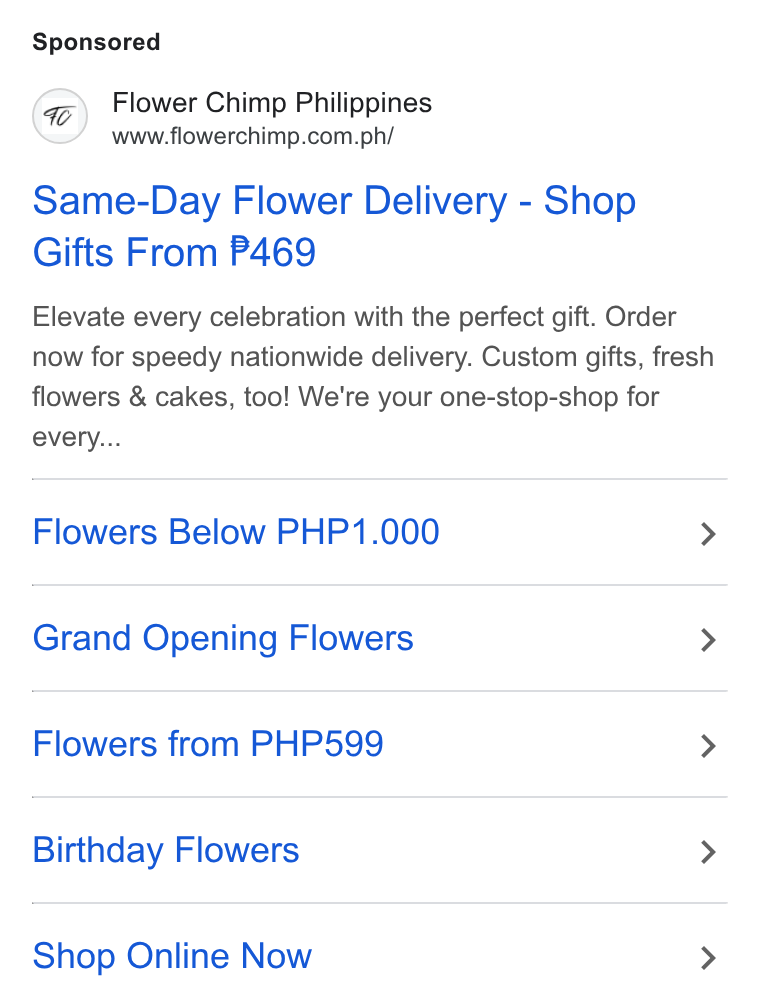Visit the www.flowerchimp.com.ph/ URL

(x=253, y=137)
